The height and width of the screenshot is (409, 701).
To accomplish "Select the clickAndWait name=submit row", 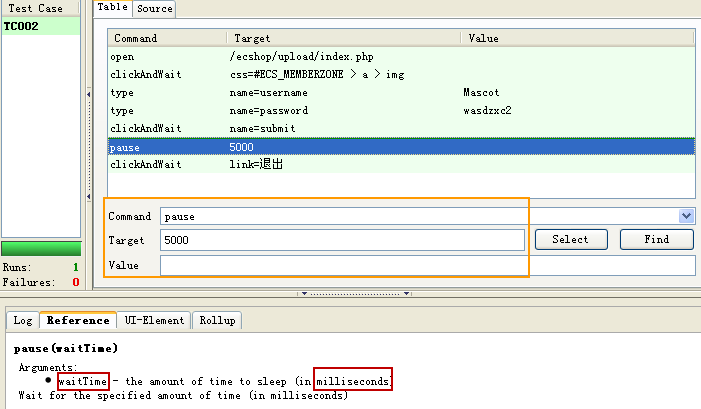I will 401,128.
